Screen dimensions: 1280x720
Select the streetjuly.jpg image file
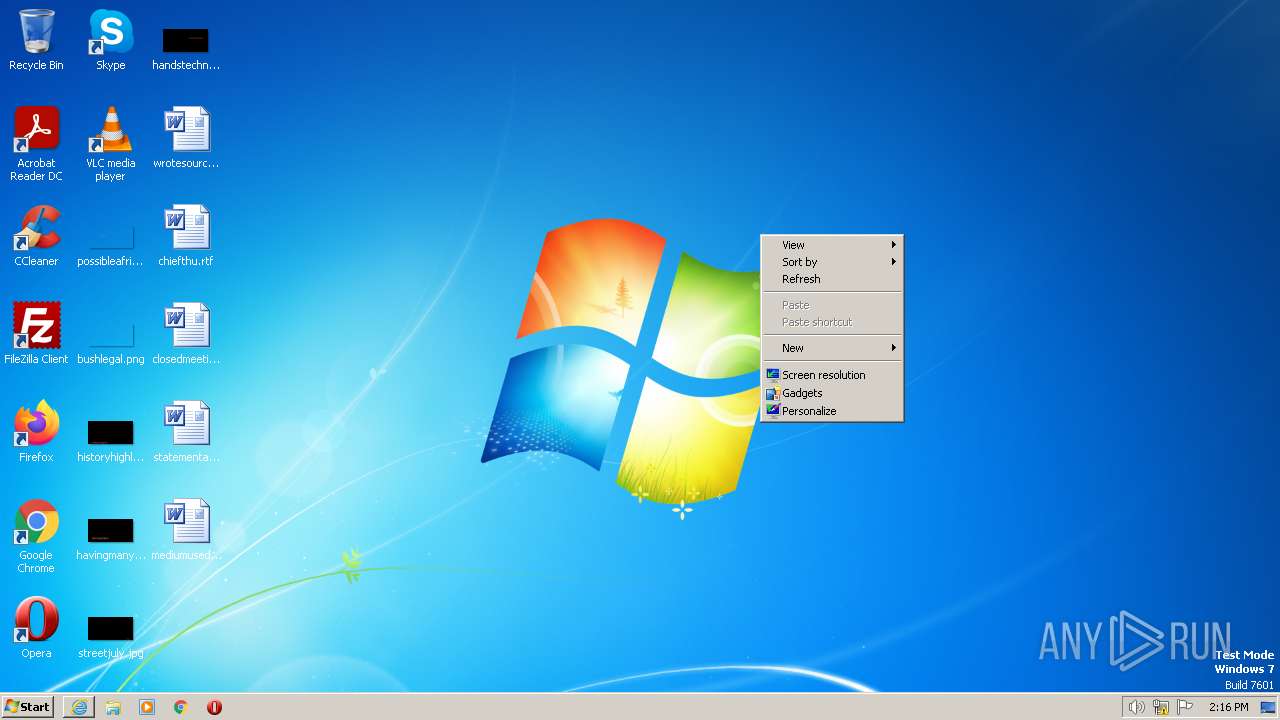(110, 638)
